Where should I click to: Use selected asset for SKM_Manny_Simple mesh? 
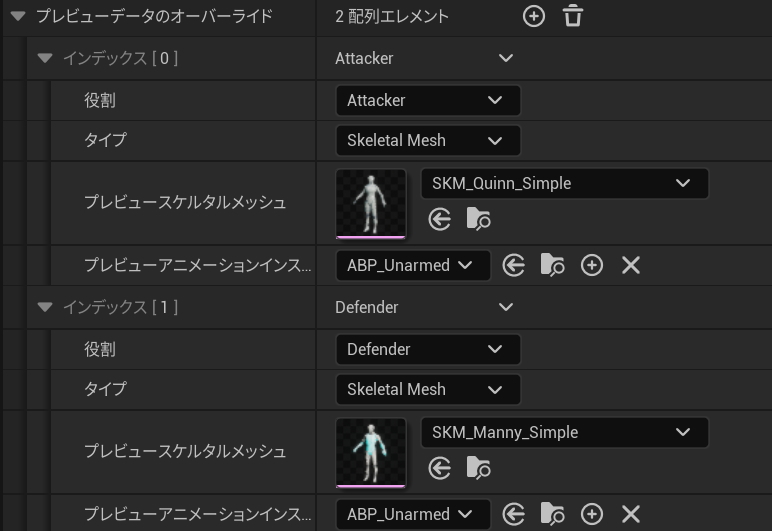pos(440,468)
